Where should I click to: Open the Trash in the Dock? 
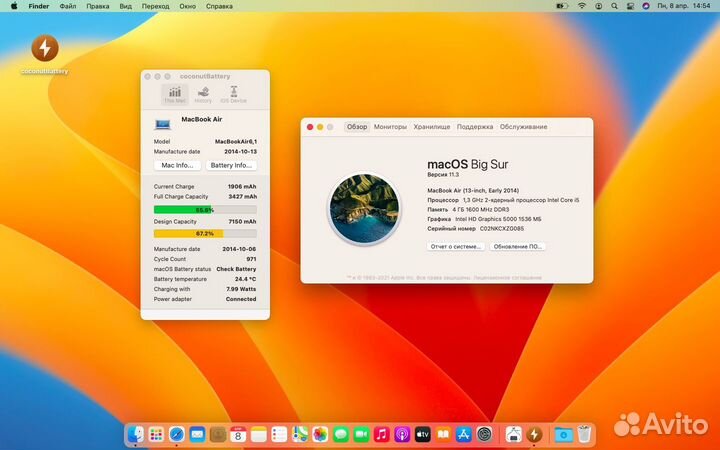point(584,434)
